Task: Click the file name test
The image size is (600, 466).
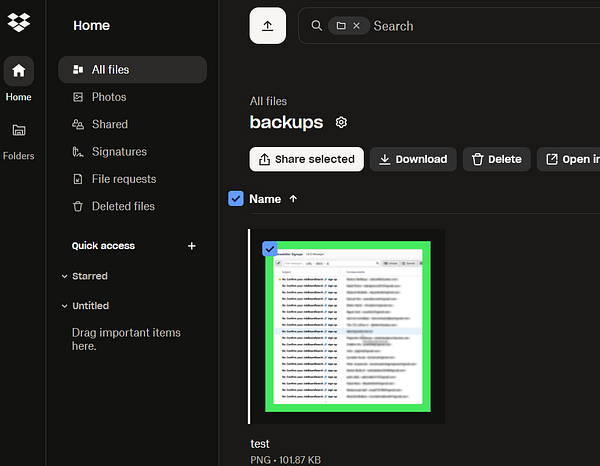Action: point(260,444)
